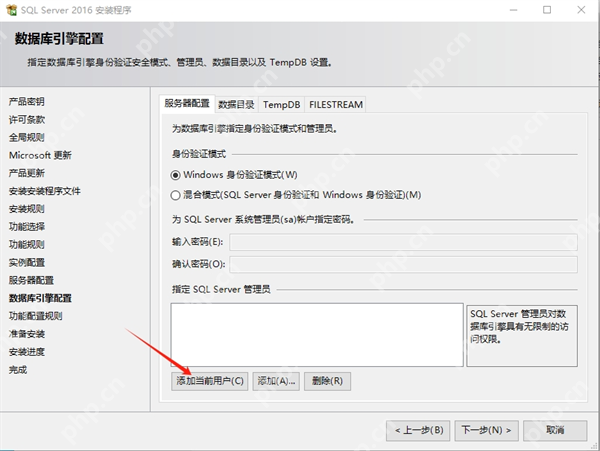This screenshot has width=600, height=451.
Task: Proceed with 下一步(N) button
Action: (x=486, y=430)
